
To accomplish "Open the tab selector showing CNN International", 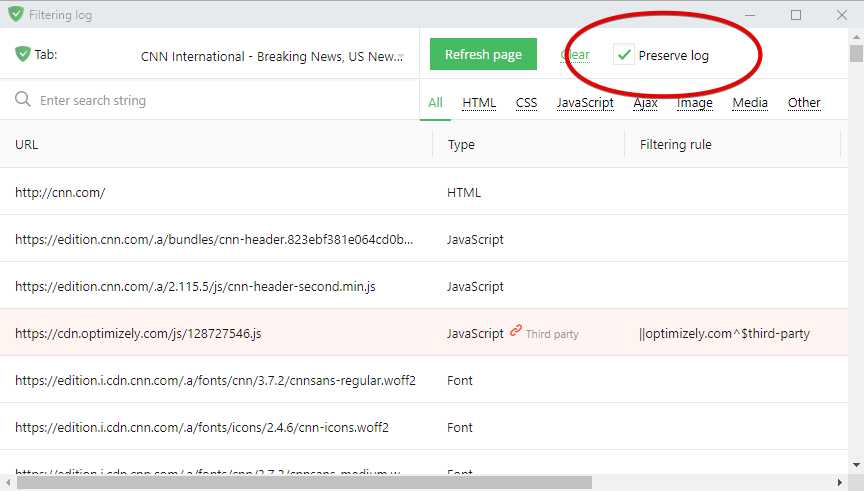I will 272,57.
